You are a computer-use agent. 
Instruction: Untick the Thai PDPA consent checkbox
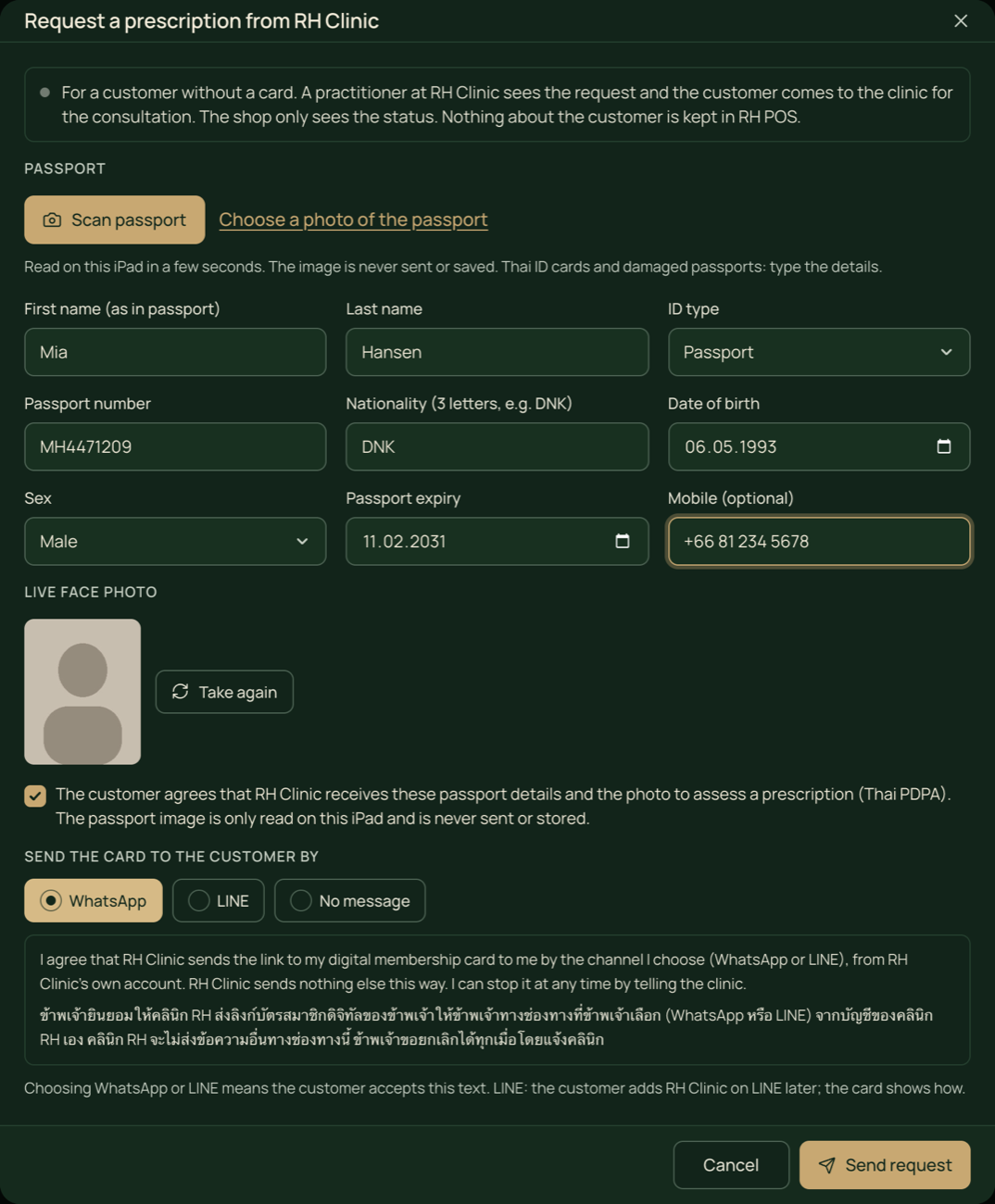coord(35,796)
